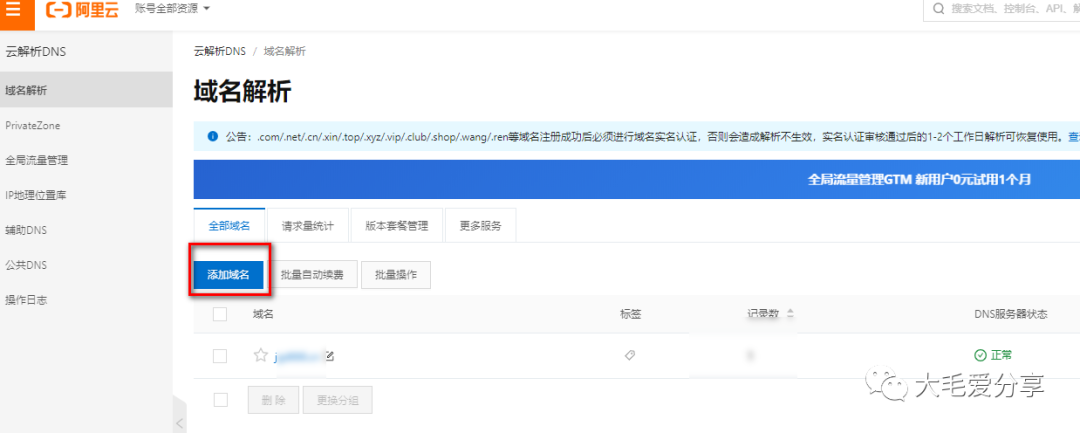1080x433 pixels.
Task: Click the DNS服务器状态 column header
Action: click(x=1010, y=314)
